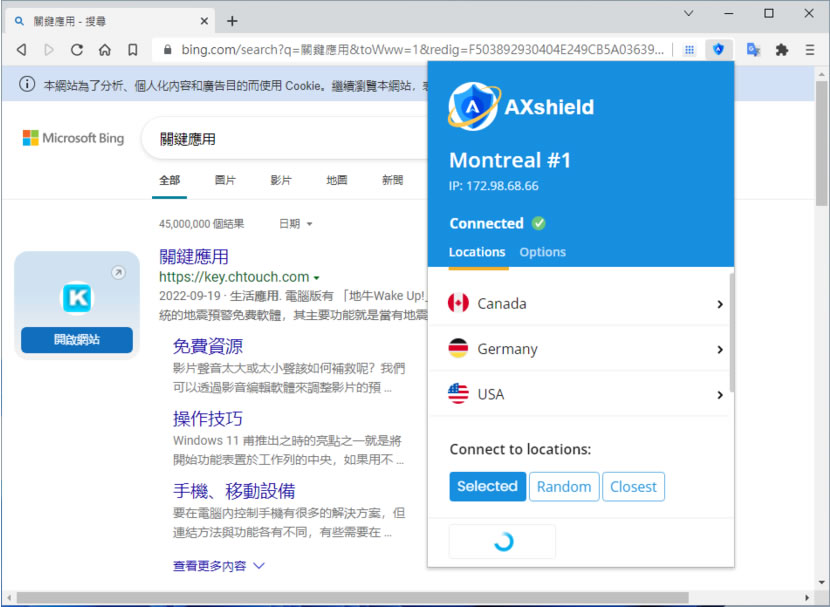
Task: Expand the Germany server list
Action: pos(720,350)
